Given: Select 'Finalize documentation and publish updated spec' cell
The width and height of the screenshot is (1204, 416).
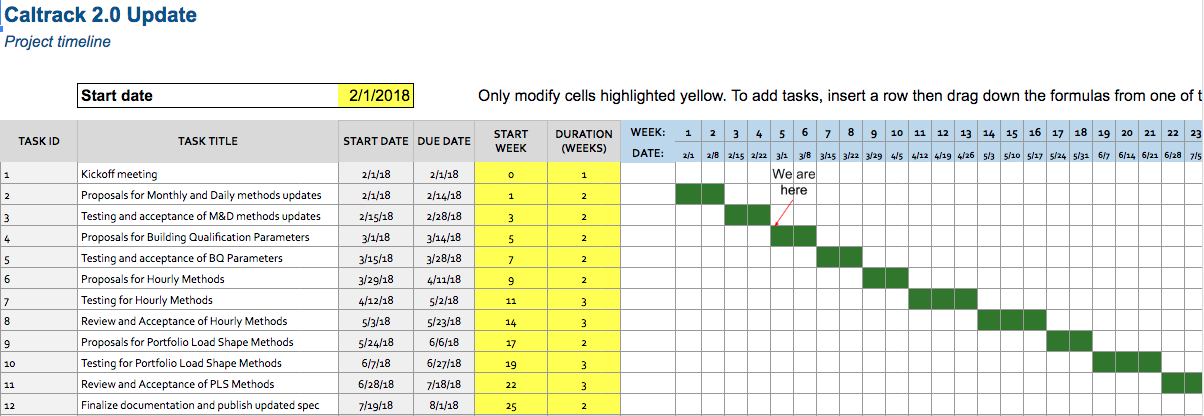Looking at the screenshot, I should pyautogui.click(x=208, y=405).
